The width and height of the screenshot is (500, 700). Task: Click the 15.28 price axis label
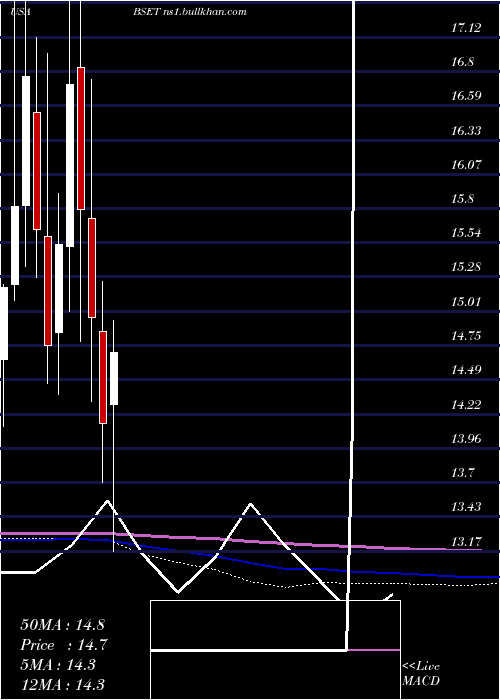coord(466,267)
